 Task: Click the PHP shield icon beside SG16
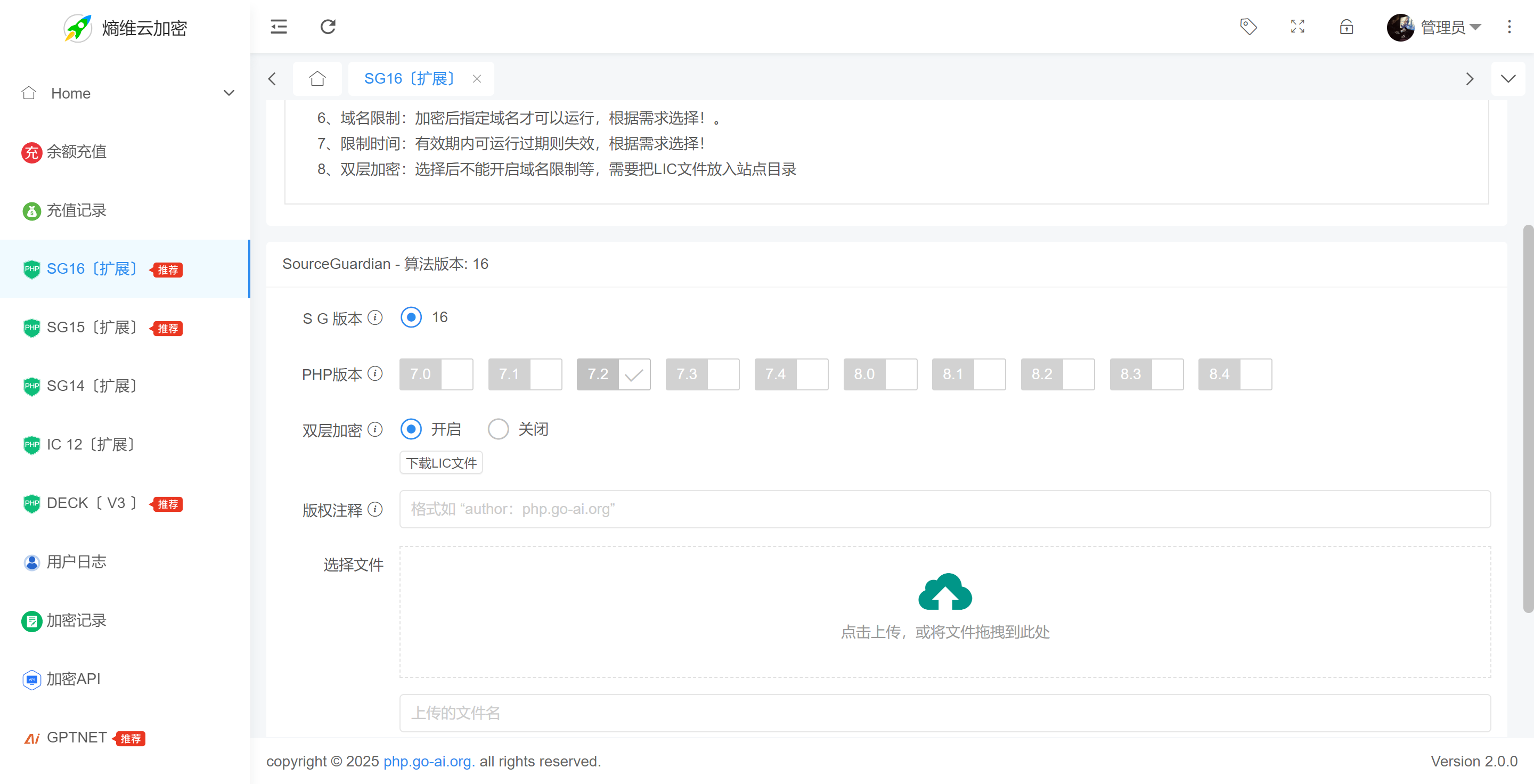[x=31, y=269]
